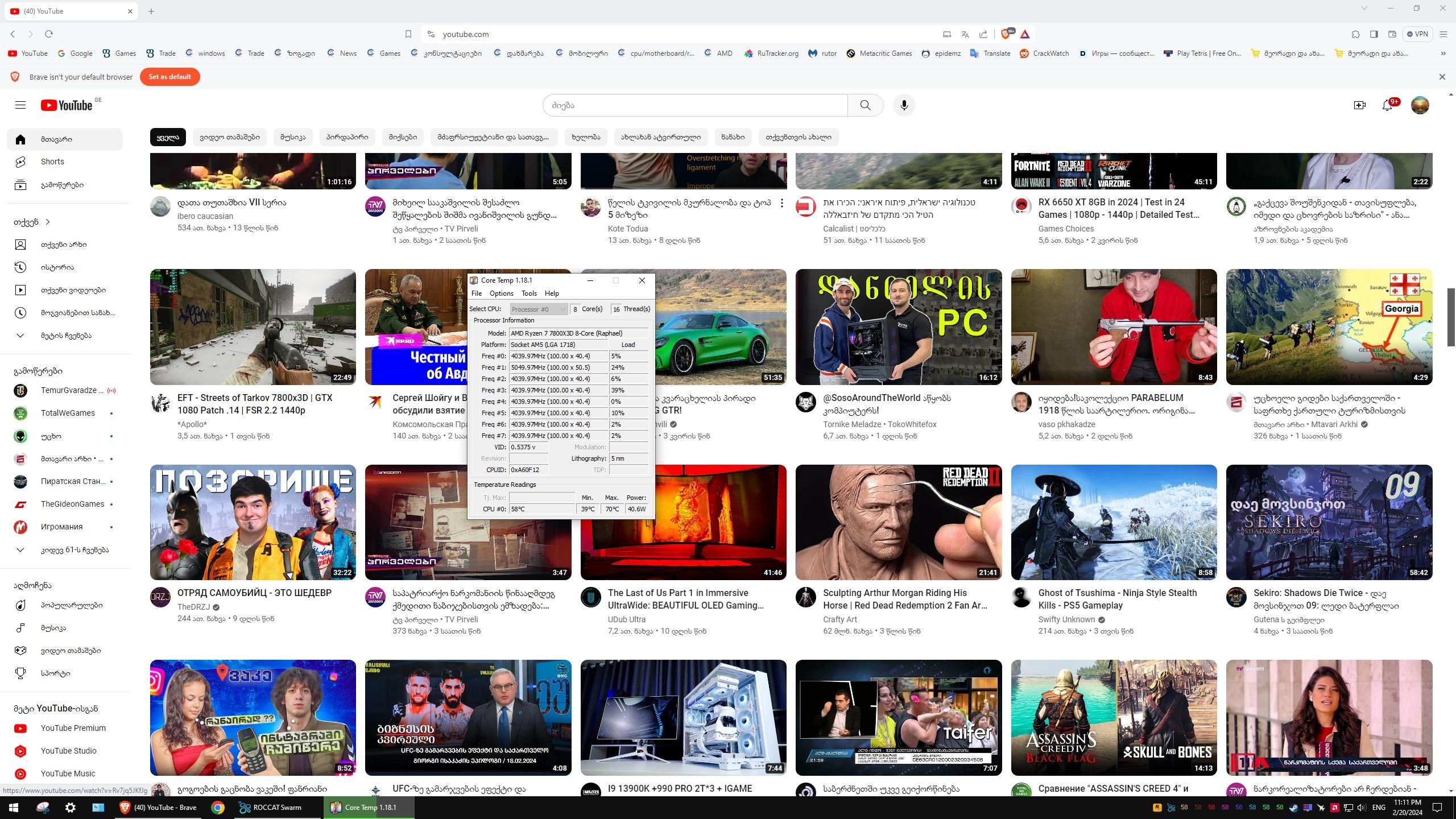
Task: Click the search magnifier button
Action: [865, 105]
